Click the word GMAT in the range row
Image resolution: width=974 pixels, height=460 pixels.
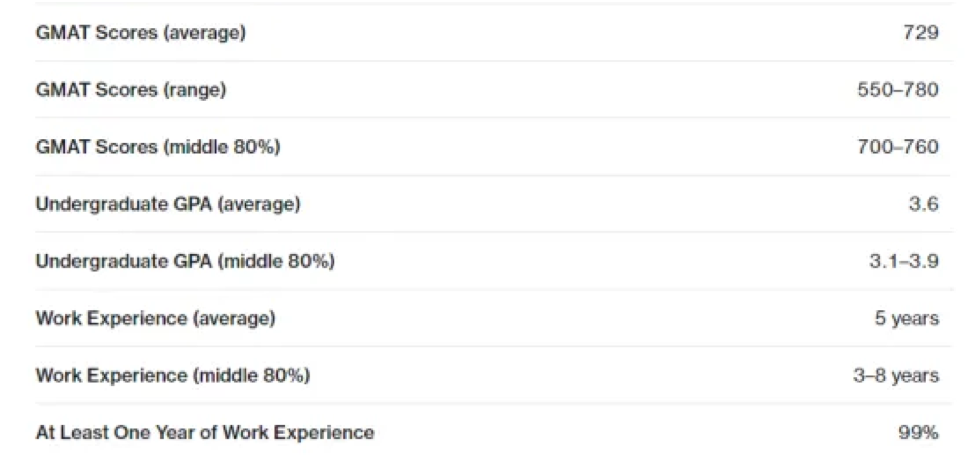(x=62, y=90)
